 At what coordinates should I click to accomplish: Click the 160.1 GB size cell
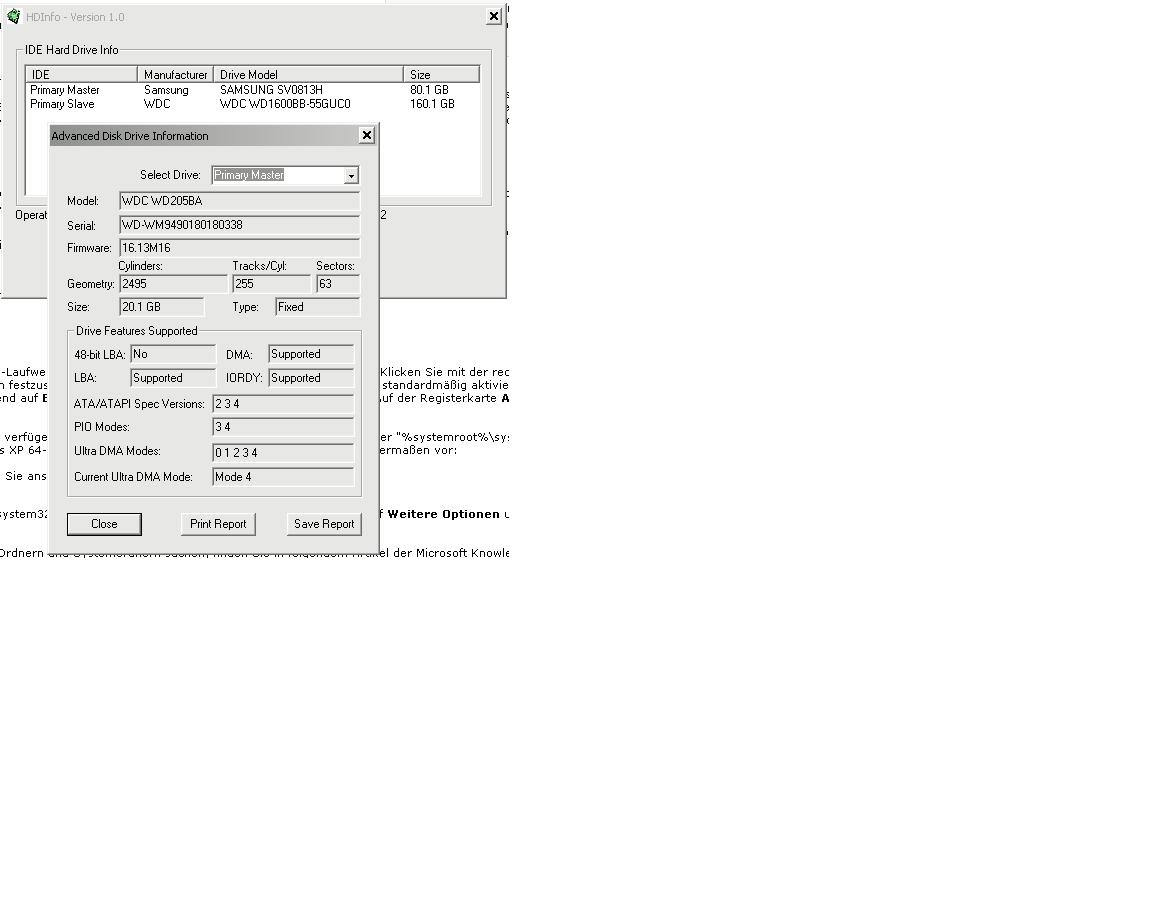(x=432, y=104)
